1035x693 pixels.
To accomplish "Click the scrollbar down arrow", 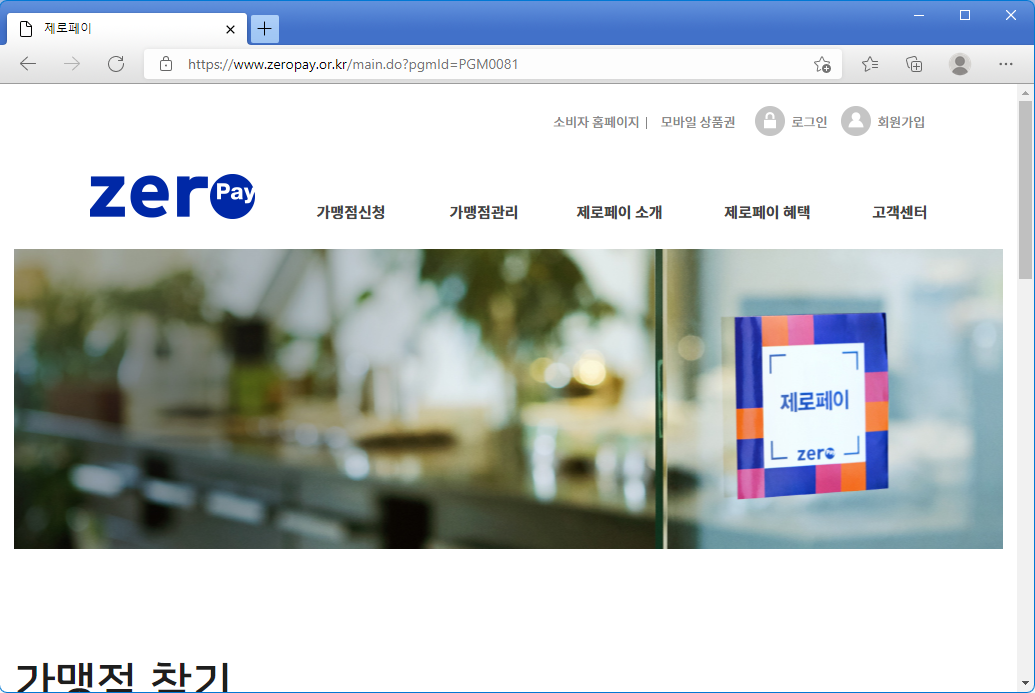I will point(1025,683).
